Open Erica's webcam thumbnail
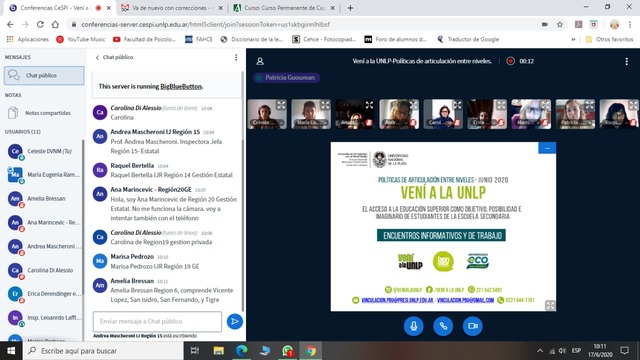Viewport: 640px width, 360px height. (x=487, y=114)
